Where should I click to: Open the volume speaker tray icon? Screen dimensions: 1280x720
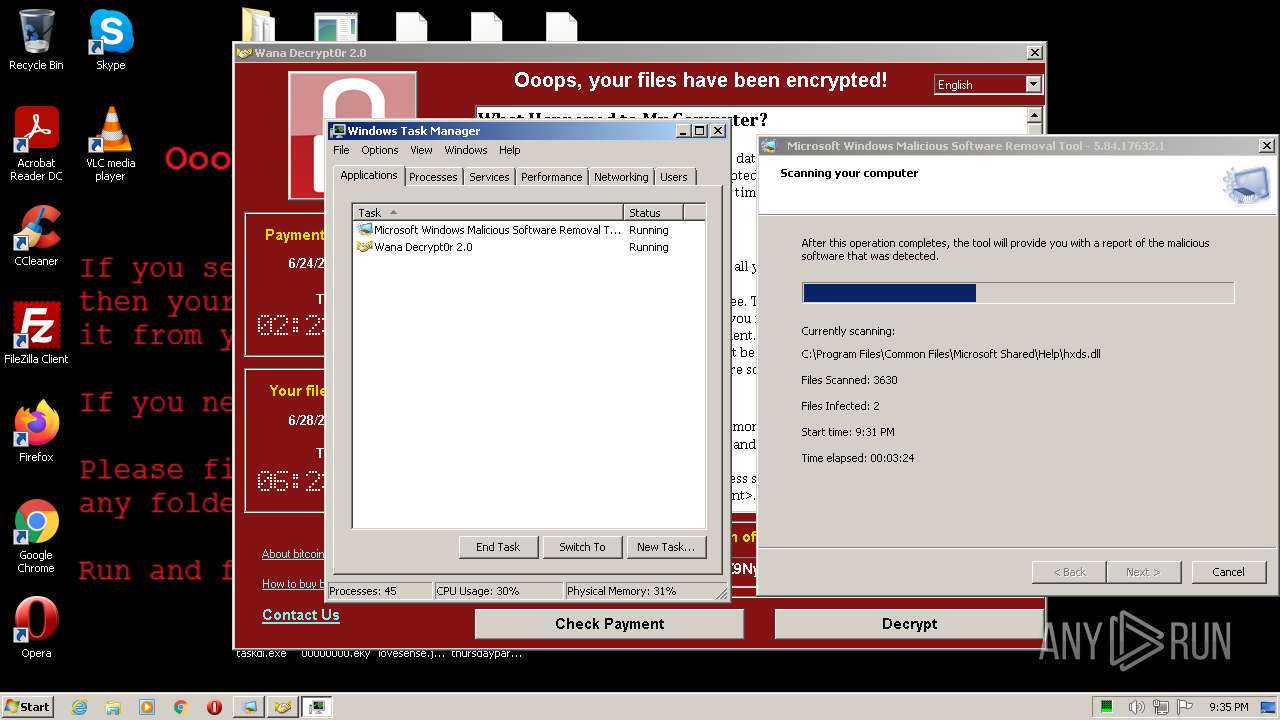click(x=1137, y=707)
